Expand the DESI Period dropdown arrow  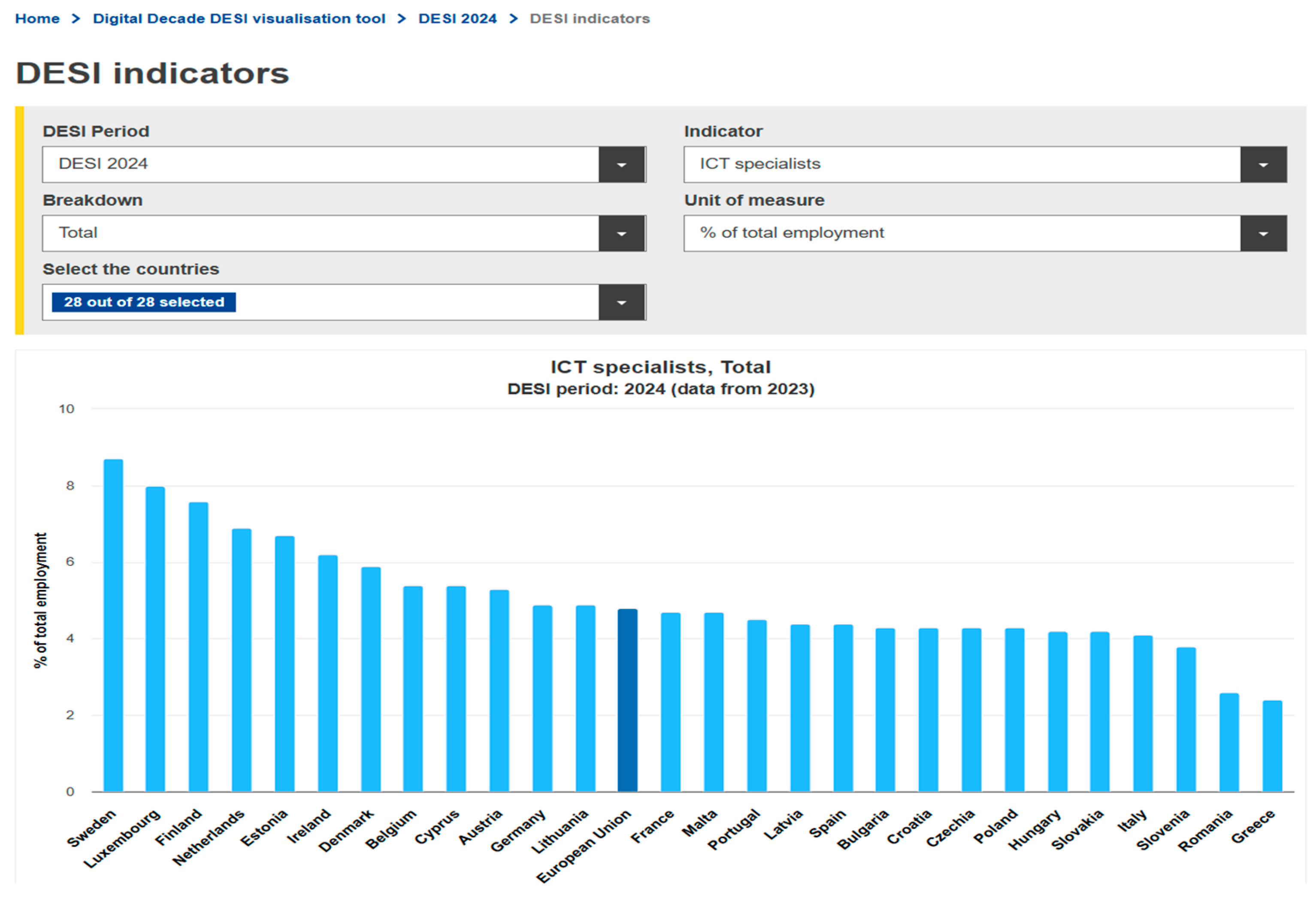pos(621,165)
